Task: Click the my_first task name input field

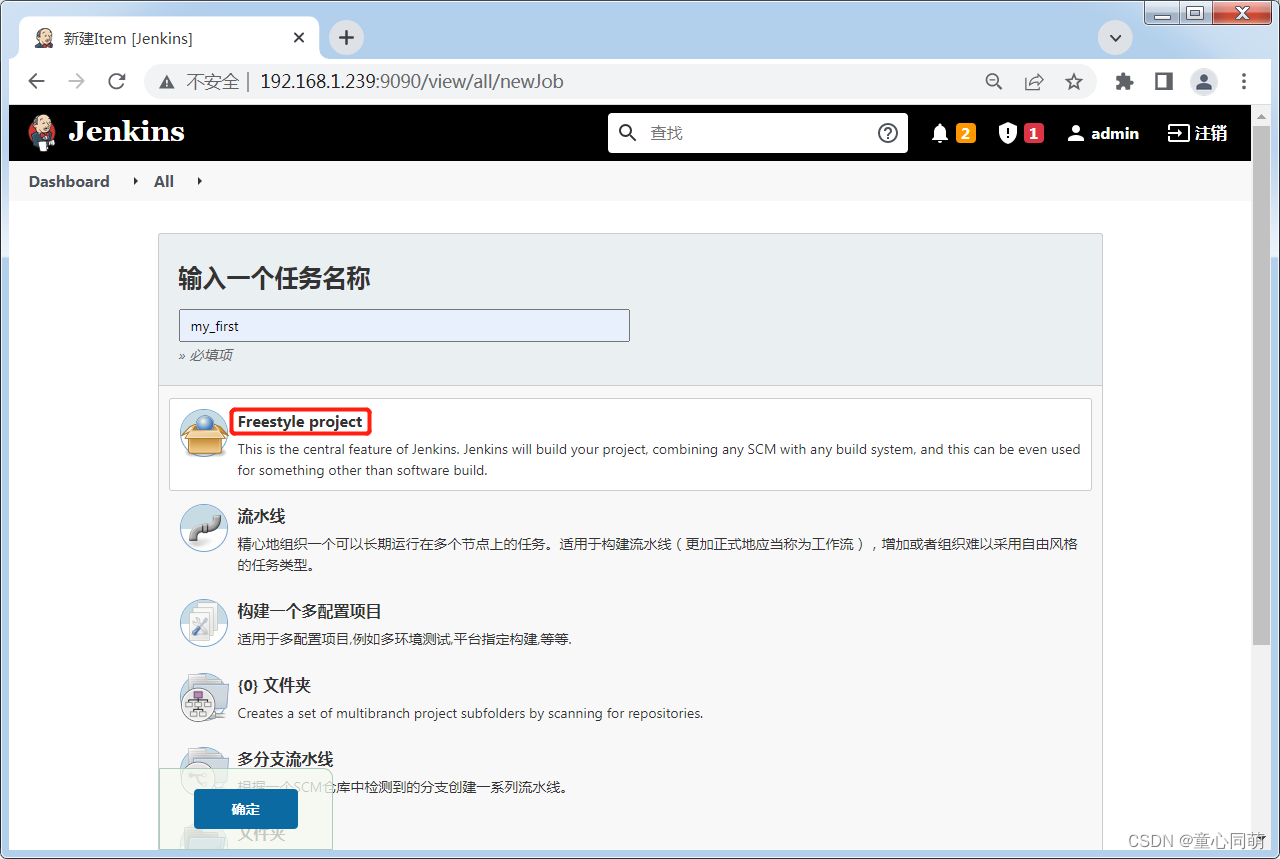Action: pos(404,325)
